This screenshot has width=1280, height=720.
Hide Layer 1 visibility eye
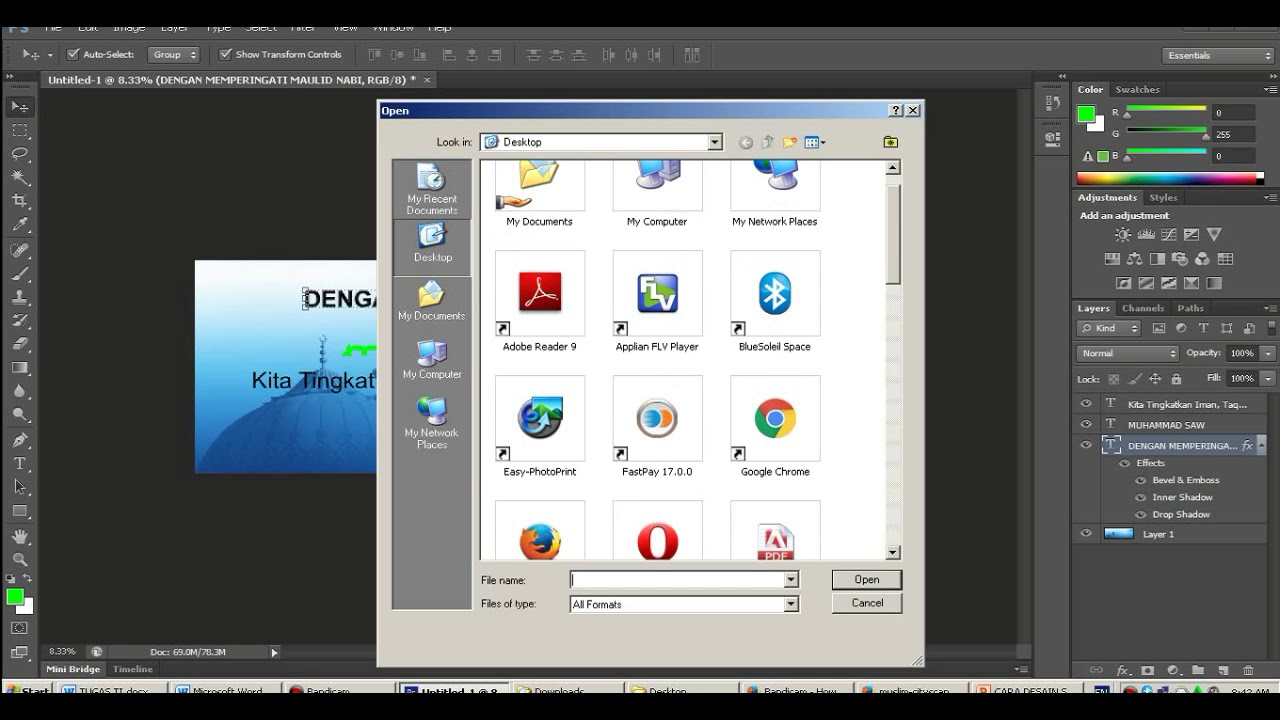tap(1086, 534)
